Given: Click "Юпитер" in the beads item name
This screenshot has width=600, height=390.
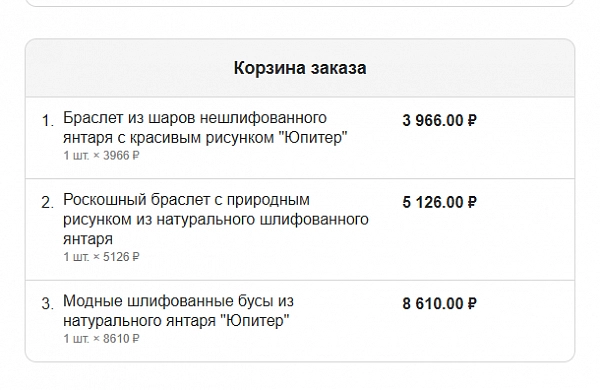Looking at the screenshot, I should [256, 320].
